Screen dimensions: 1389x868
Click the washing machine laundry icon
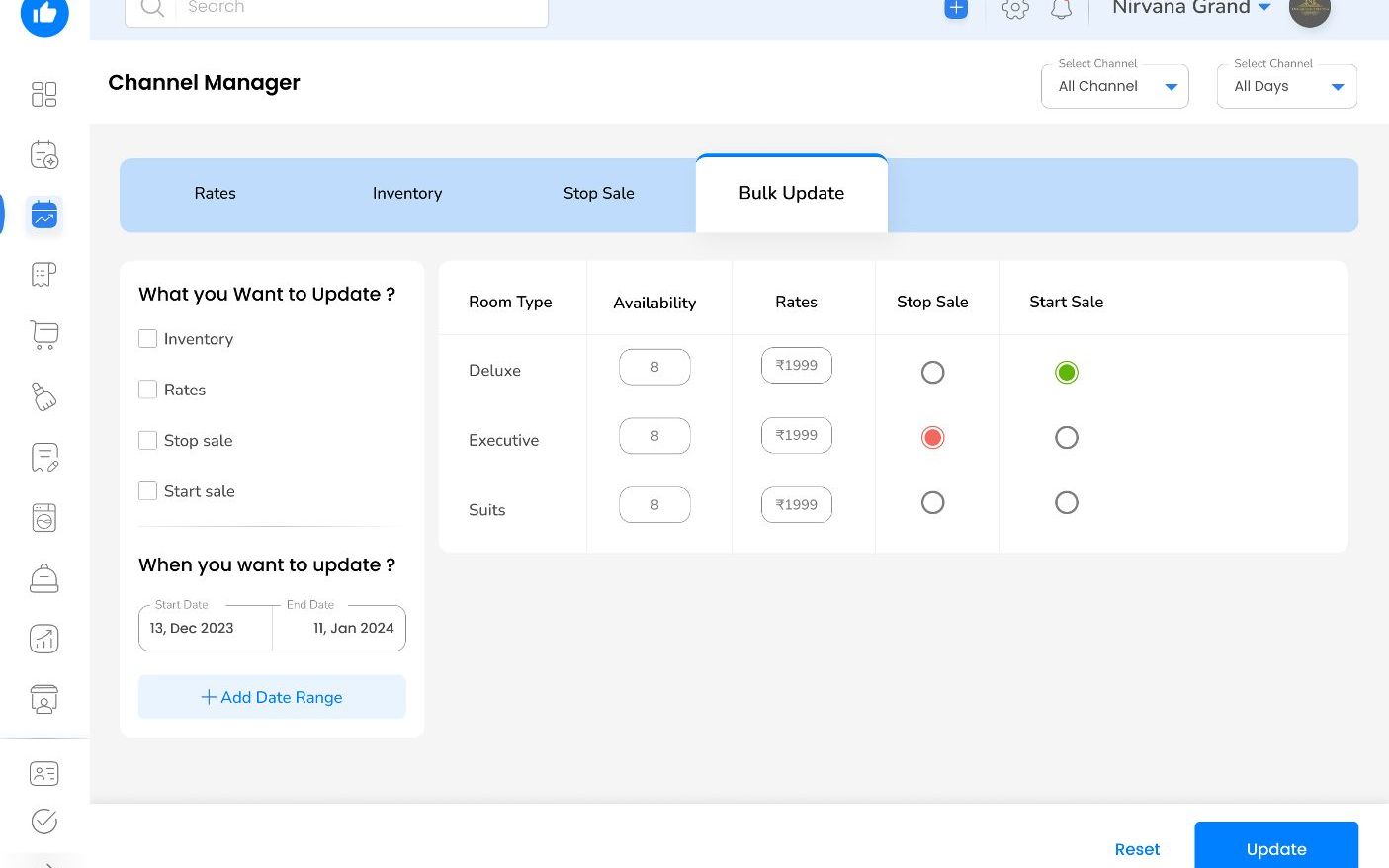click(44, 518)
